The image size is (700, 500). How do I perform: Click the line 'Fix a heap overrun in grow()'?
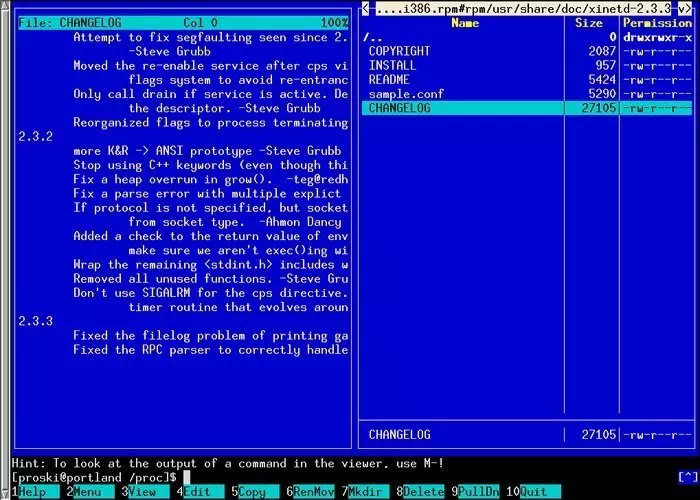(211, 179)
